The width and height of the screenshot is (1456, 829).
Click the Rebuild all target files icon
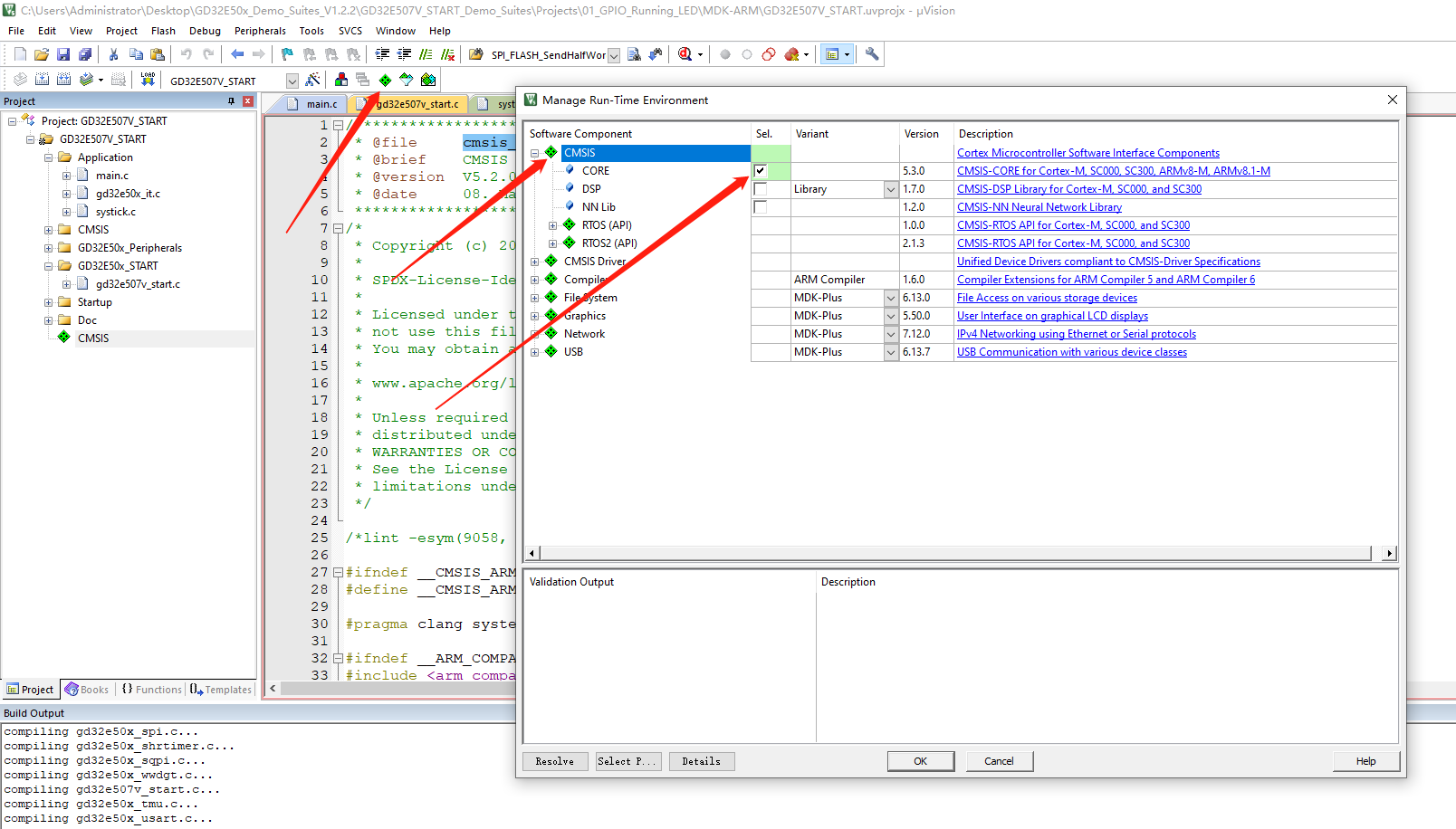pos(63,80)
